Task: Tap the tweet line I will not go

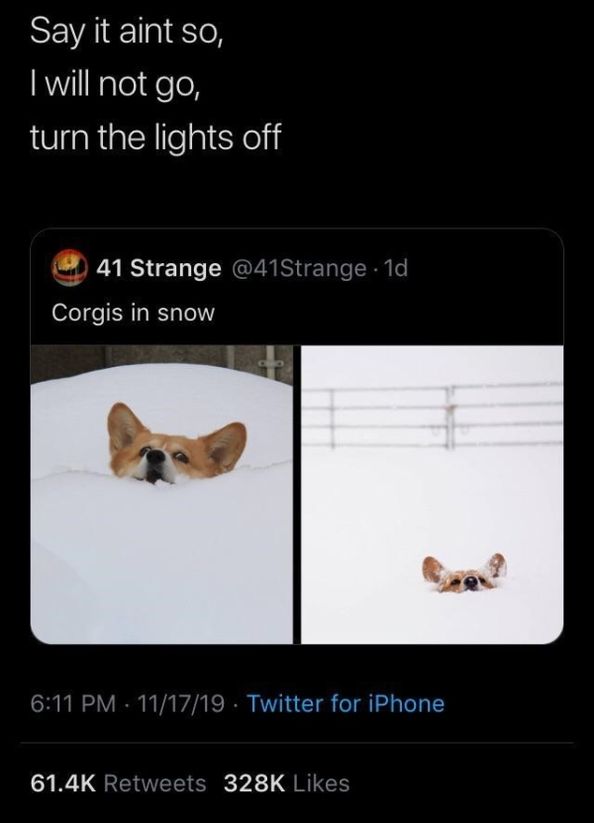Action: click(116, 85)
